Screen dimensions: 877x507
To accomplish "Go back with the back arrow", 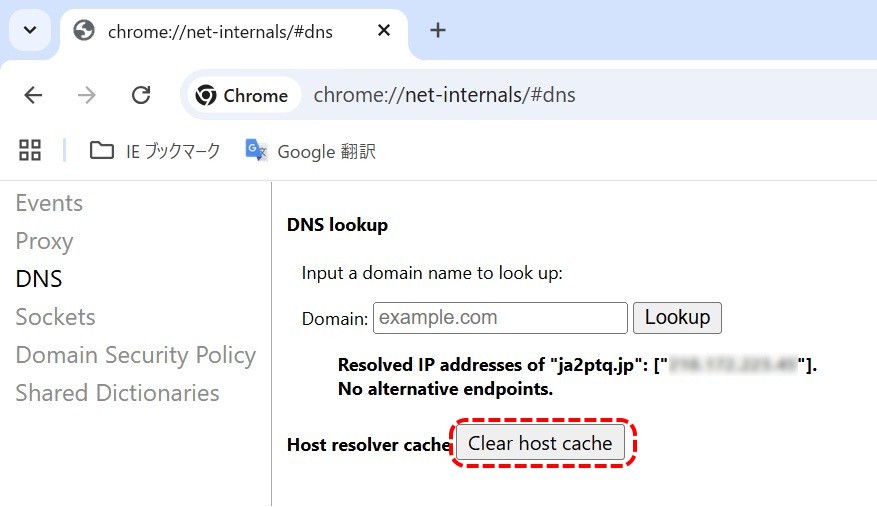I will coord(34,95).
